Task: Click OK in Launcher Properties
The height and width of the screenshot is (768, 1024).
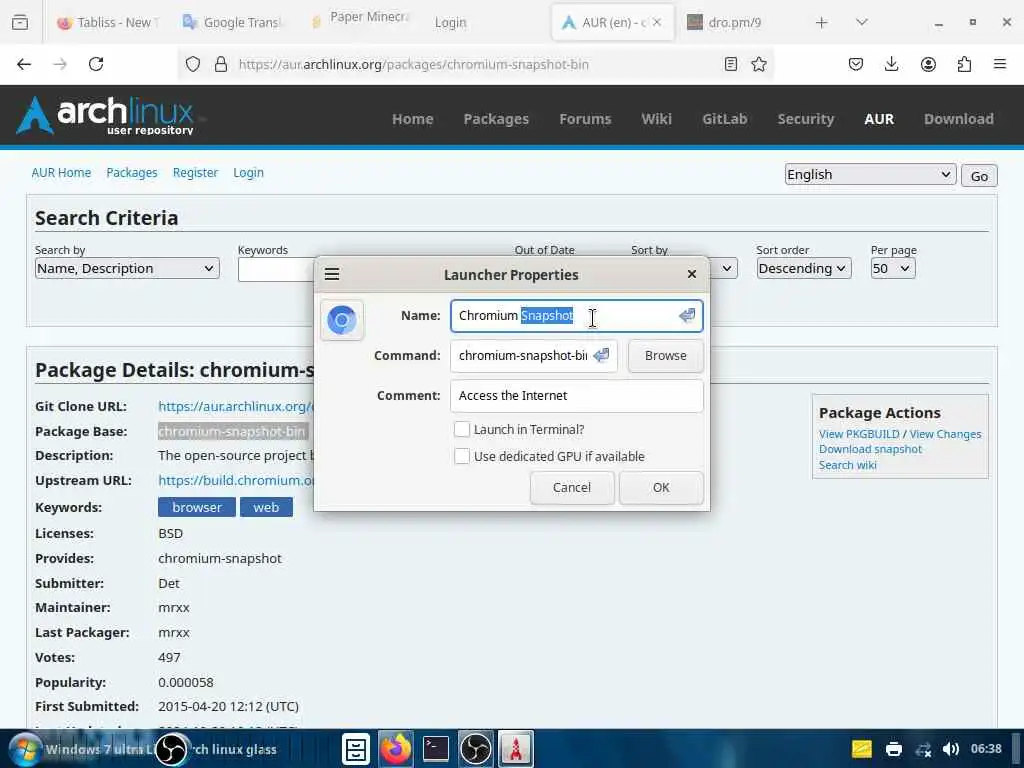Action: (x=661, y=487)
